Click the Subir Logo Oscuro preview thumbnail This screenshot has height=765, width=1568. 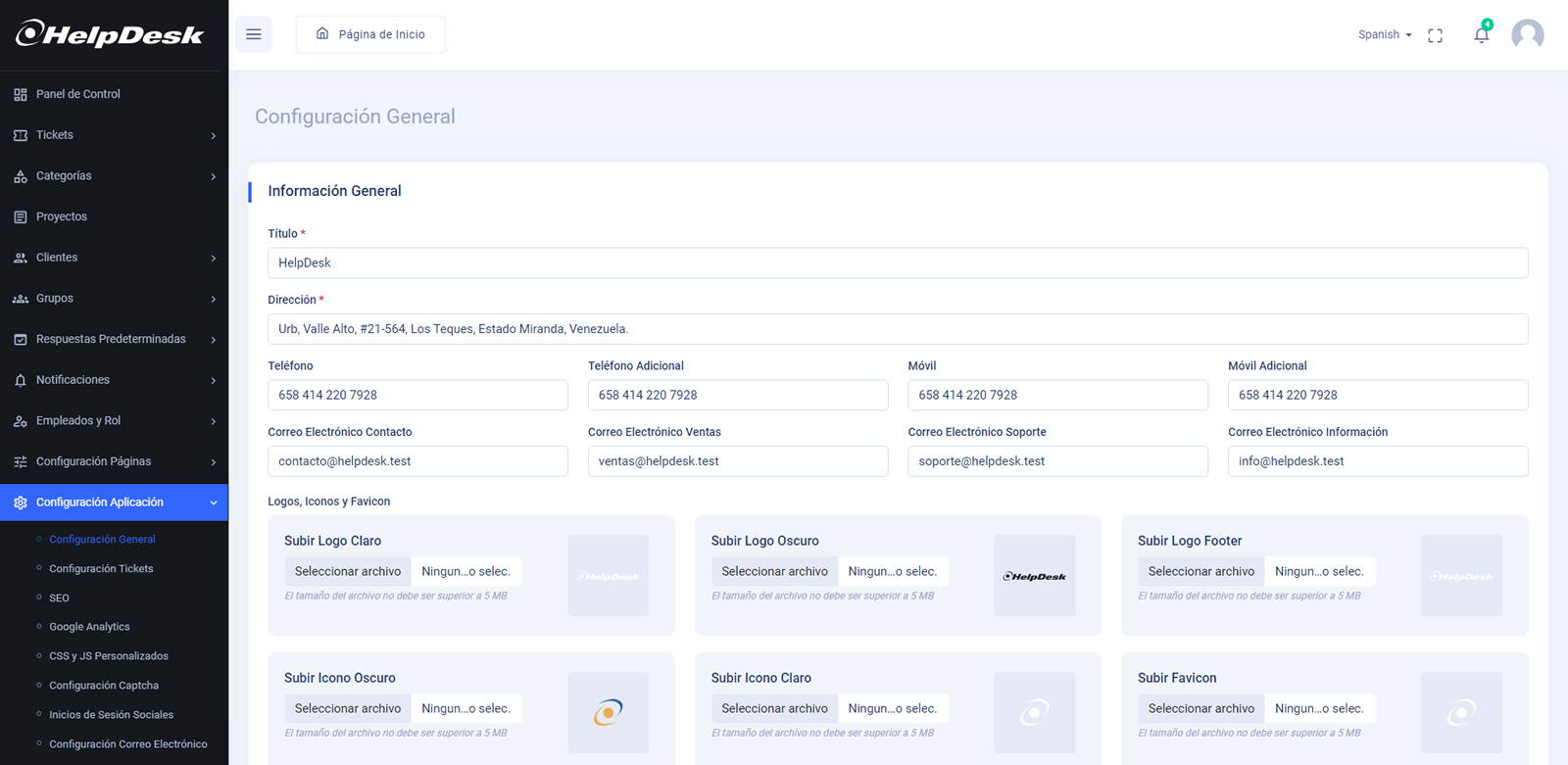[x=1034, y=576]
